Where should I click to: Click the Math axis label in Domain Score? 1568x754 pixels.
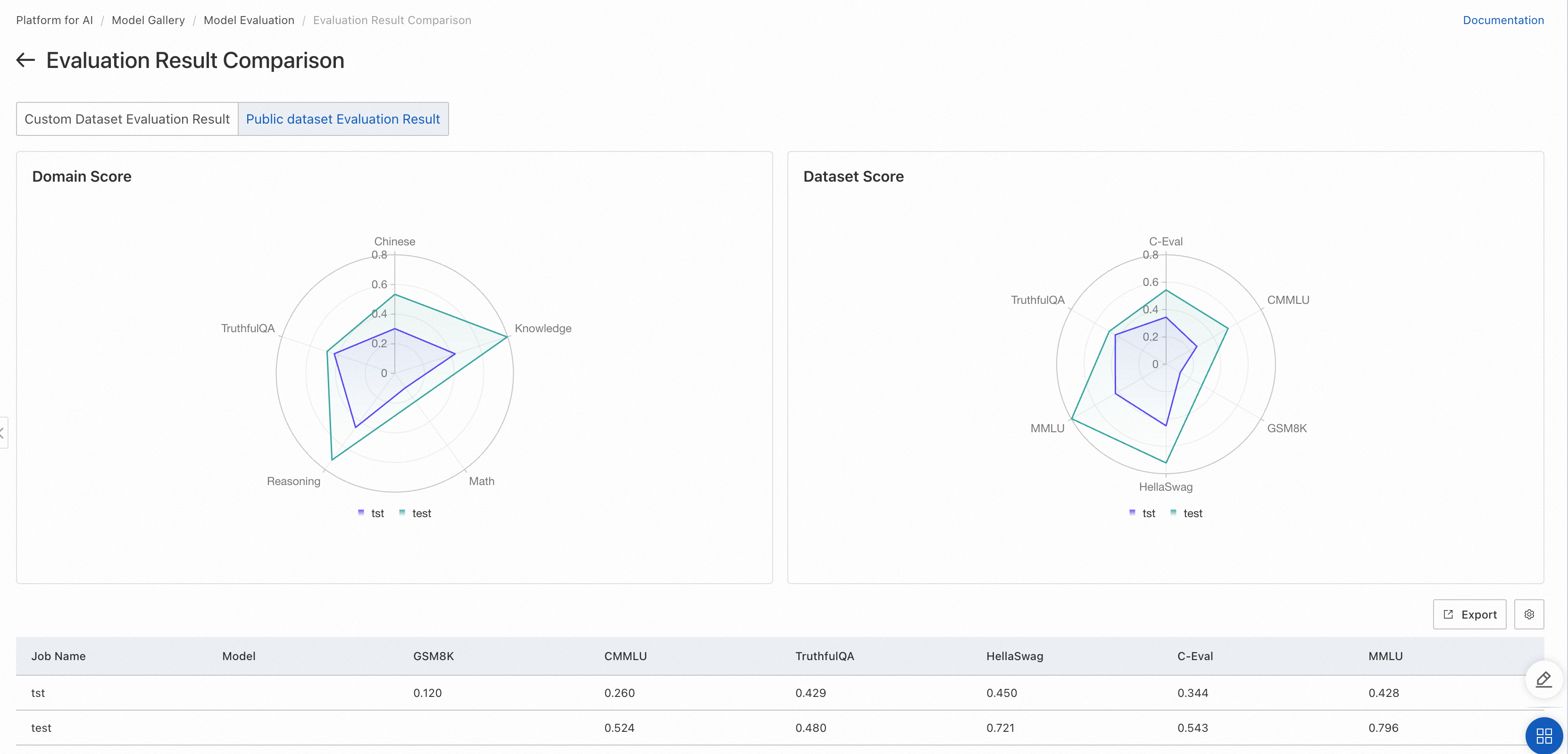[x=482, y=481]
